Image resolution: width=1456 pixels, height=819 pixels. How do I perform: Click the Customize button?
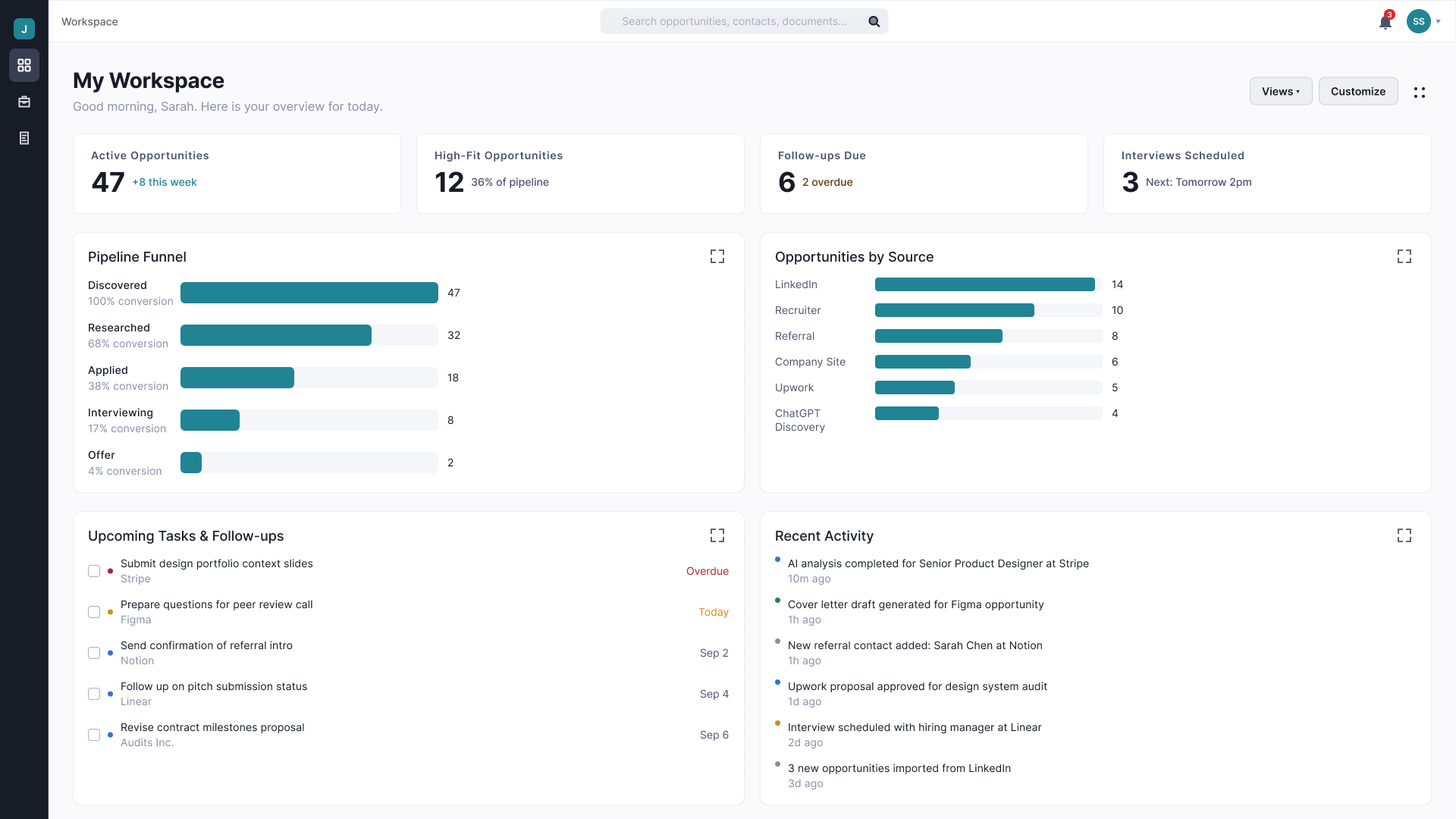(x=1358, y=91)
